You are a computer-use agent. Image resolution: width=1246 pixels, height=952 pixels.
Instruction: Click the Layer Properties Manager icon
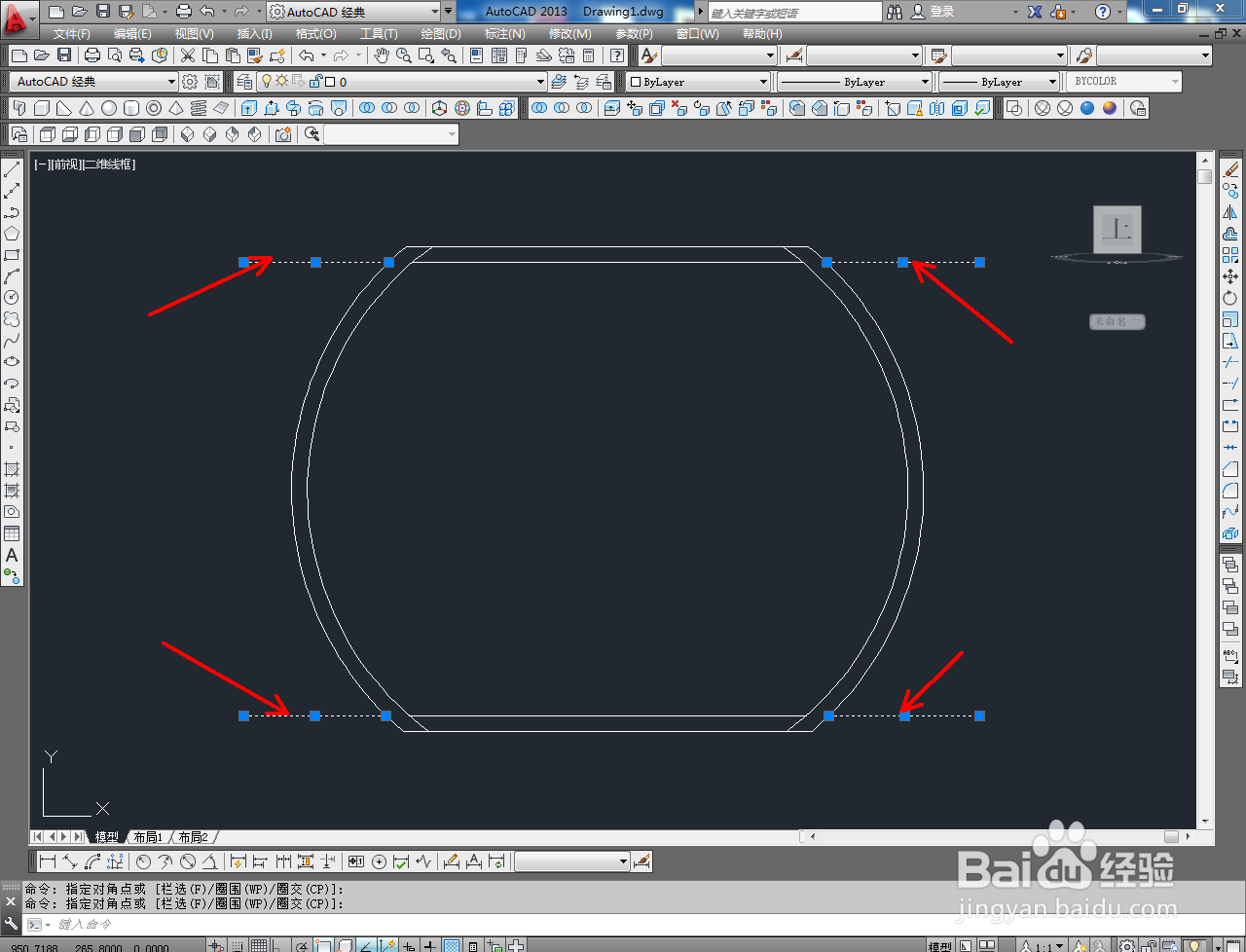(x=244, y=82)
